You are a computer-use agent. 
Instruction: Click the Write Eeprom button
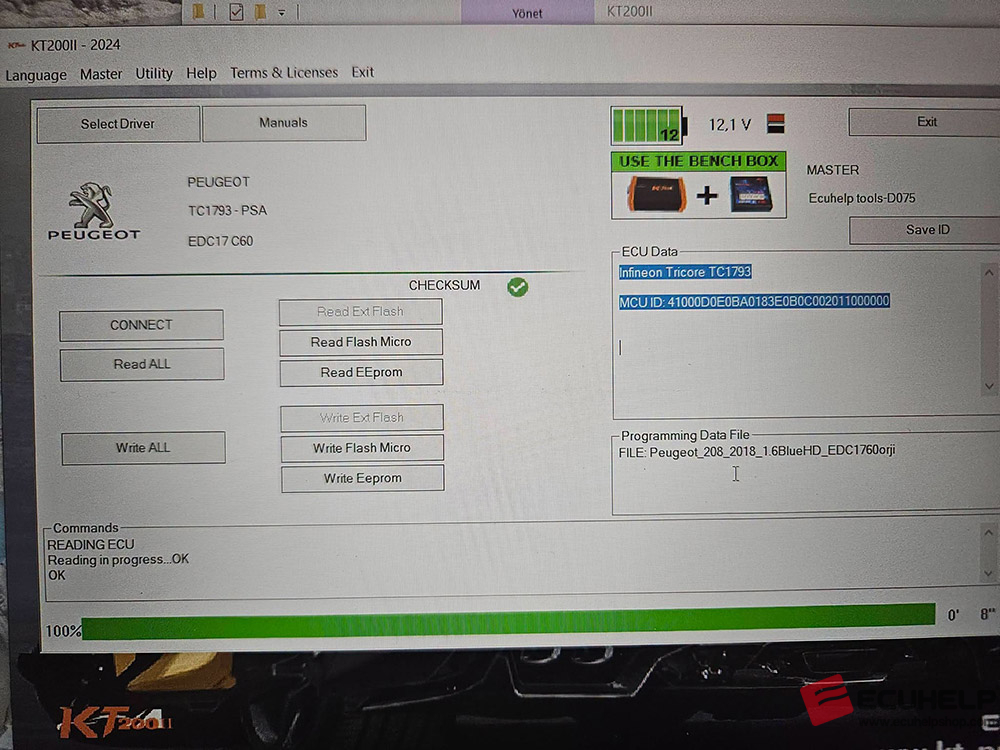tap(362, 478)
